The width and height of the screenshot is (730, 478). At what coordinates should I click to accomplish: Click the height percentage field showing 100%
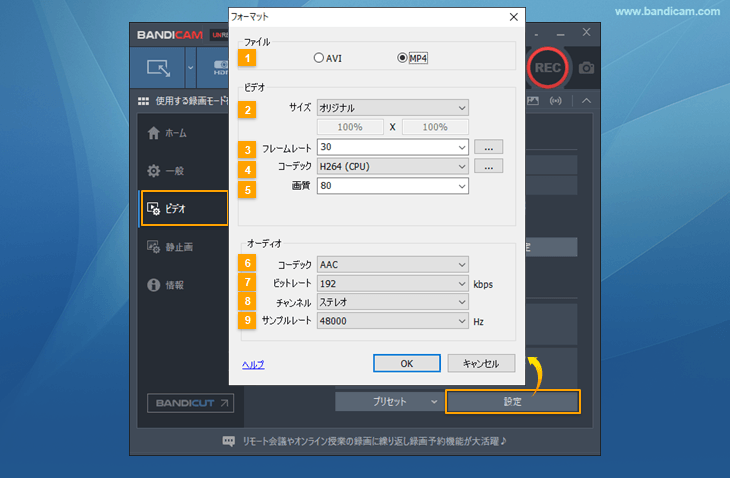(435, 127)
